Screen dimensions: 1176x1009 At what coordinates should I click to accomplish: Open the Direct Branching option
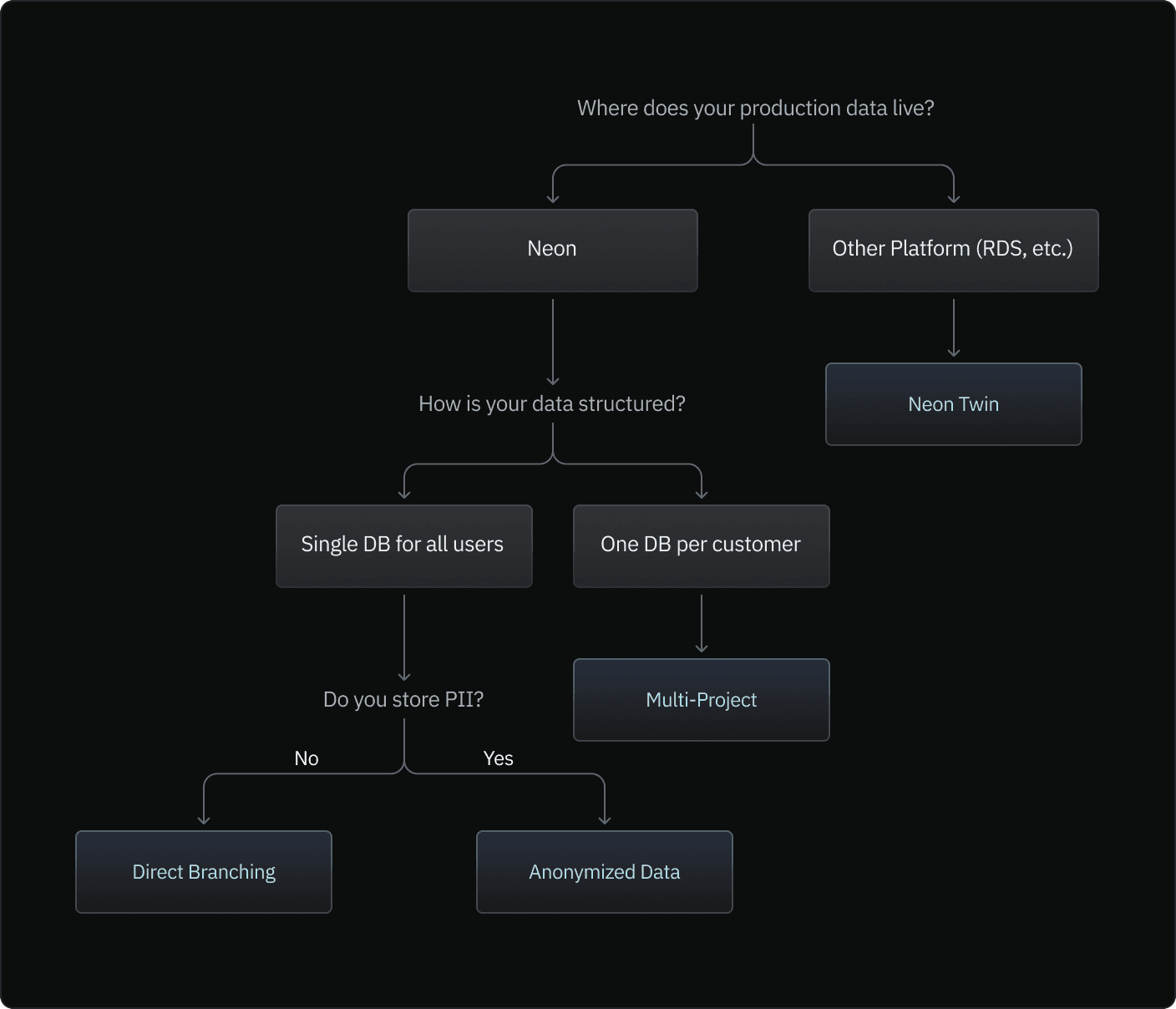(204, 872)
